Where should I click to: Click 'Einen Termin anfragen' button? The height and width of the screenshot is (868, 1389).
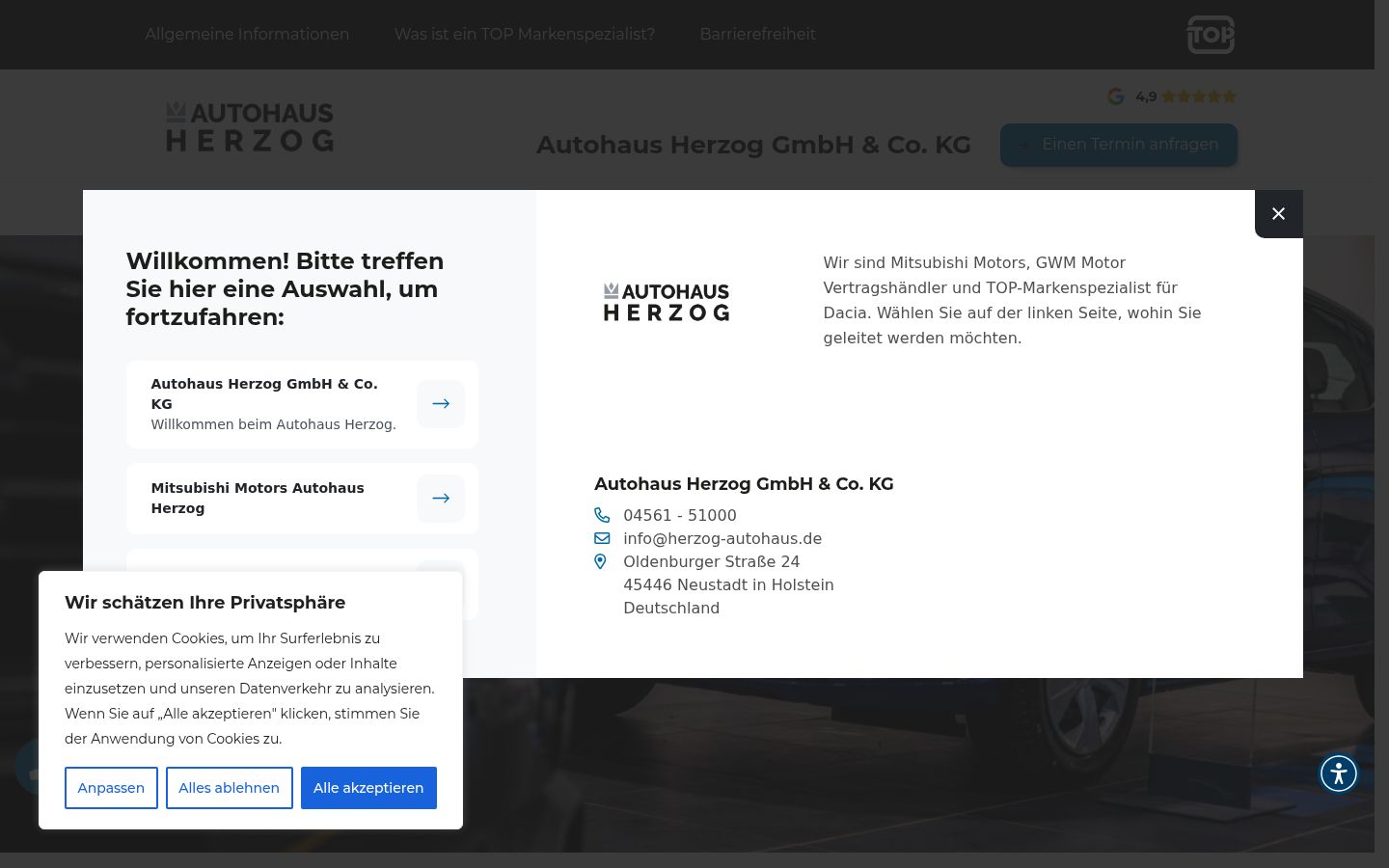click(x=1119, y=145)
